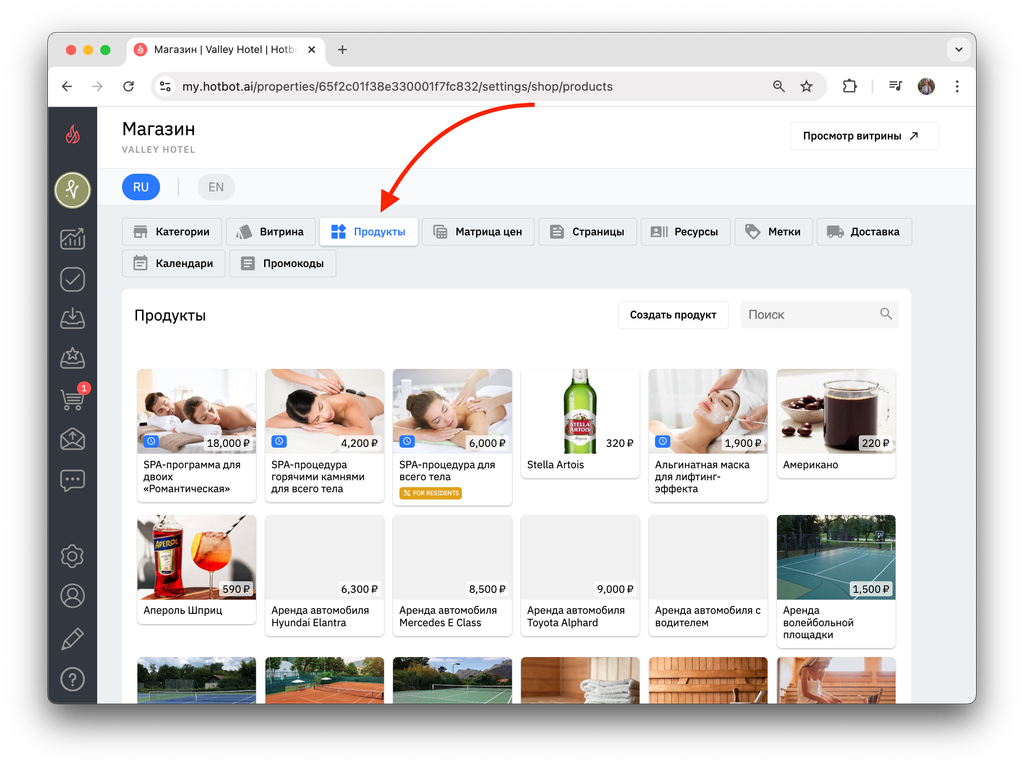Open the Категории tab

172,232
